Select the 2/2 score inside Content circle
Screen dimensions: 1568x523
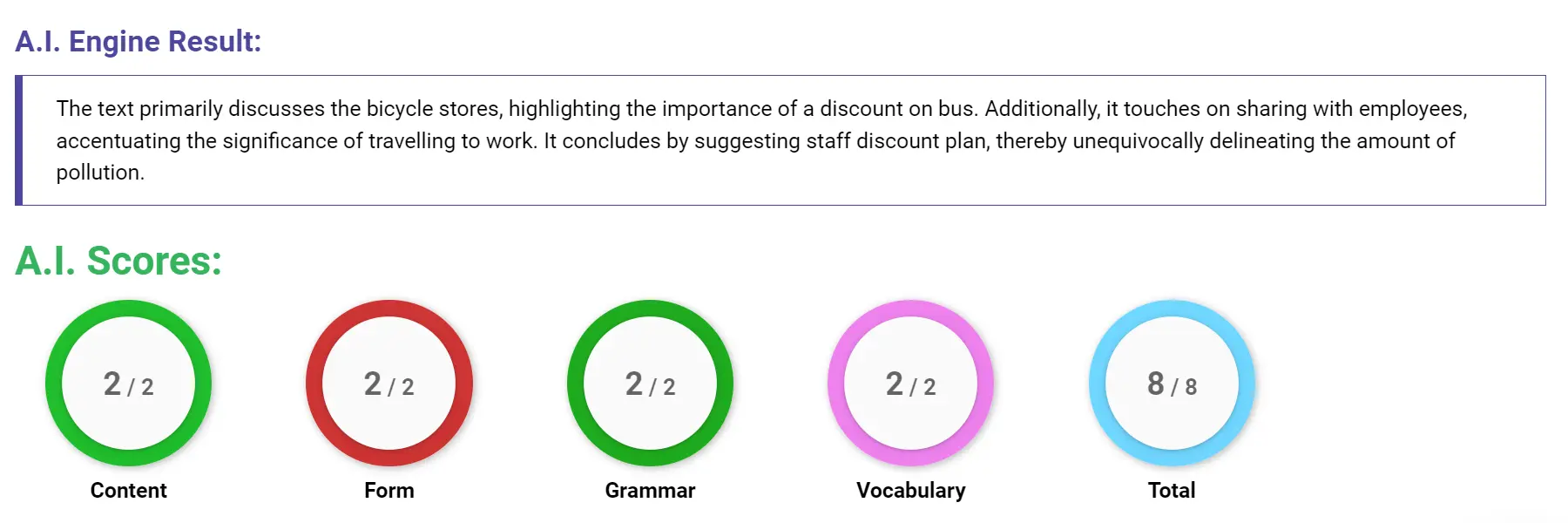pos(128,384)
